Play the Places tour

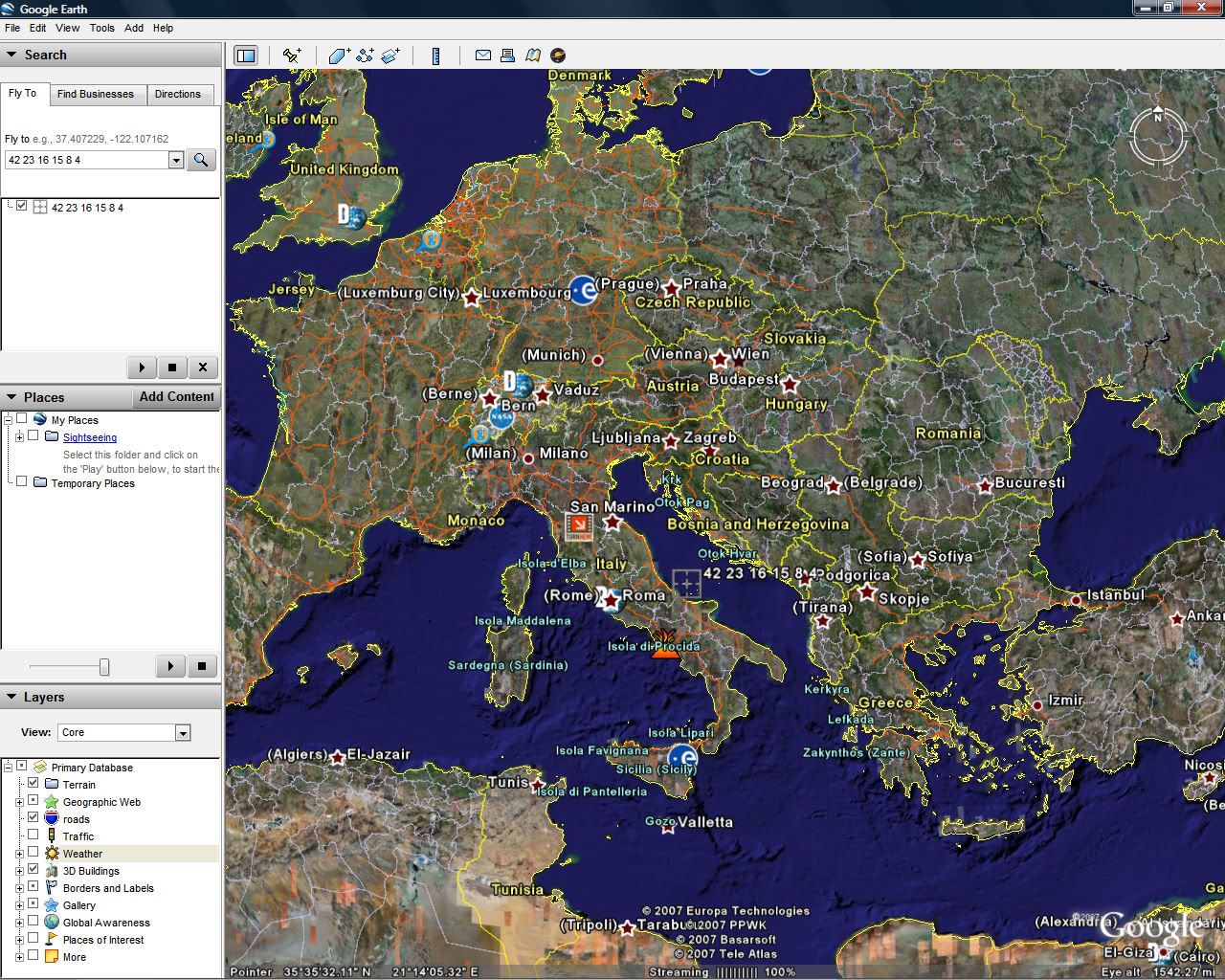pyautogui.click(x=170, y=666)
